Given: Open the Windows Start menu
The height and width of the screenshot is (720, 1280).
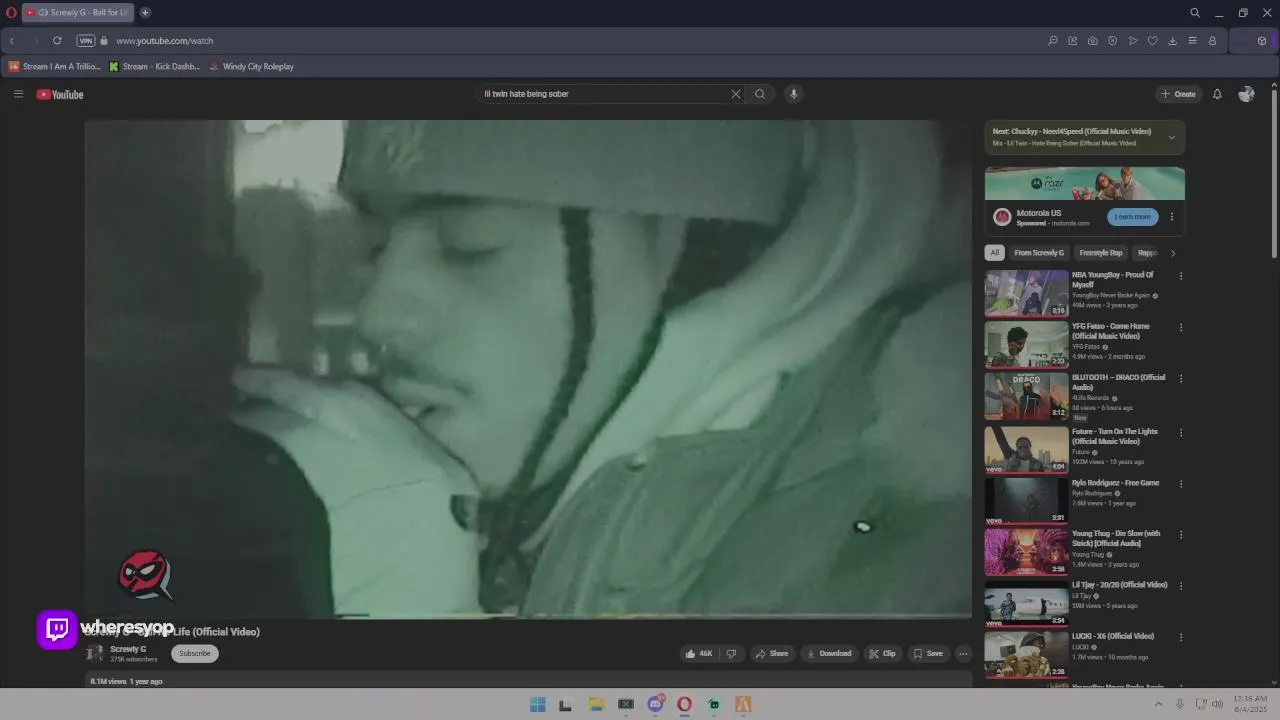Looking at the screenshot, I should 538,705.
